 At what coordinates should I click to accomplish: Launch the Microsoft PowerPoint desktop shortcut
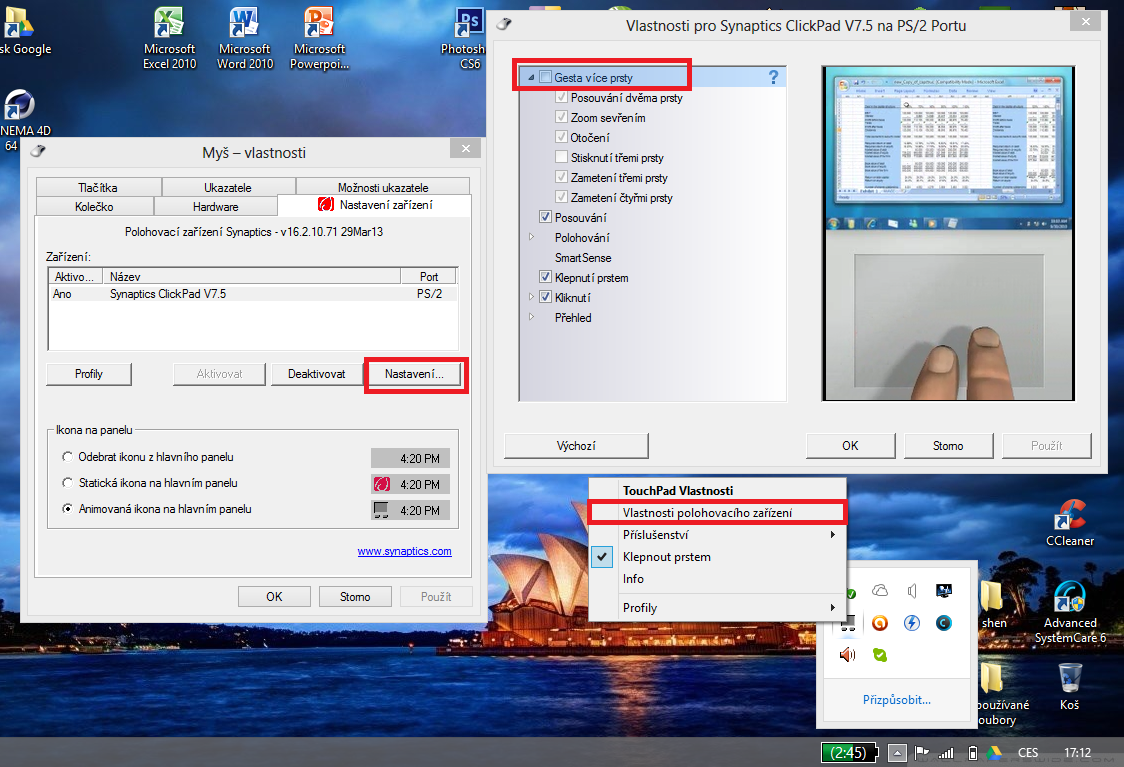coord(320,37)
